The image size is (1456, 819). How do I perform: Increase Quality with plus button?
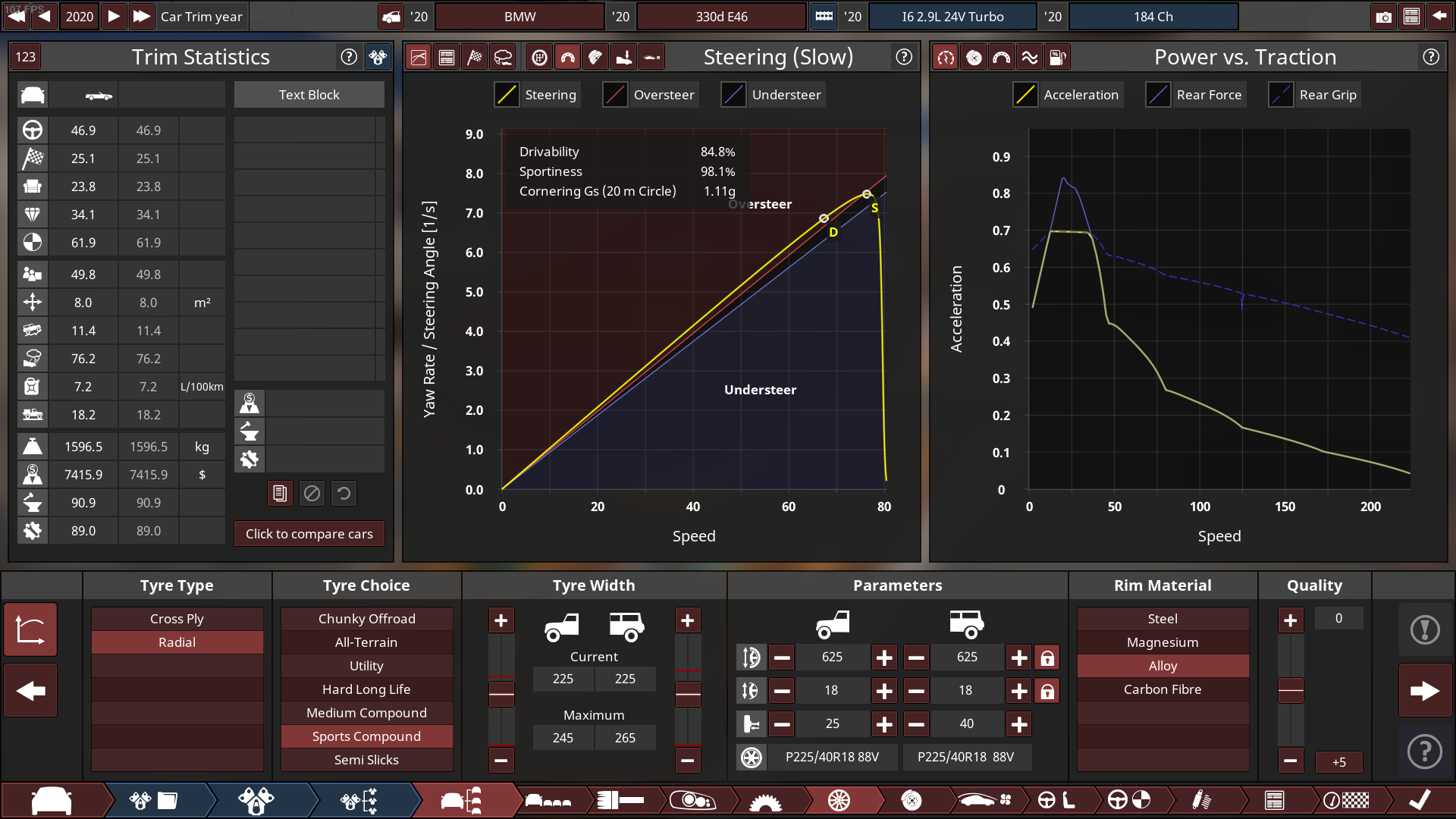click(1291, 621)
